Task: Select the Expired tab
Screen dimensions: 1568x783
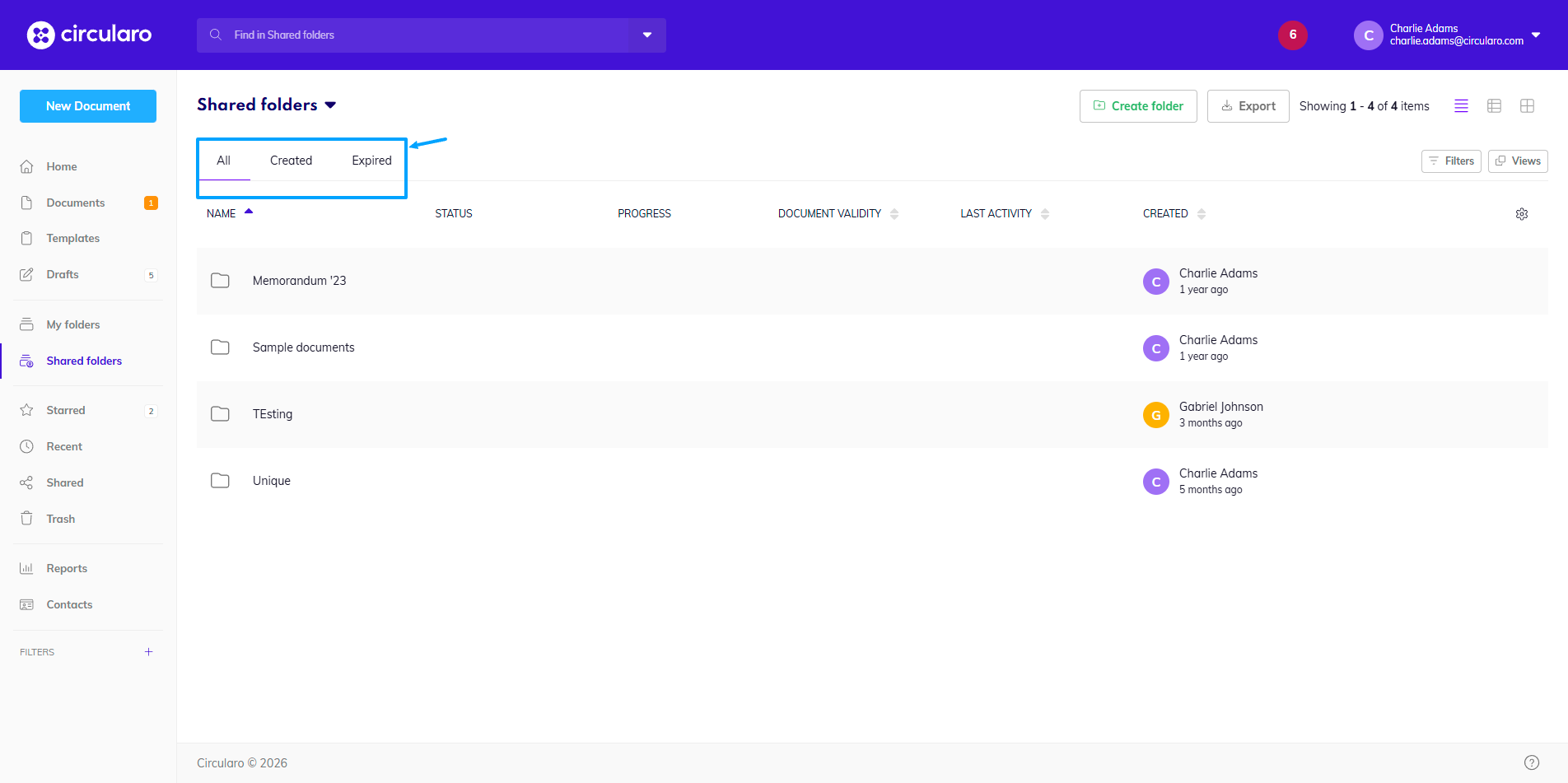Action: 371,161
